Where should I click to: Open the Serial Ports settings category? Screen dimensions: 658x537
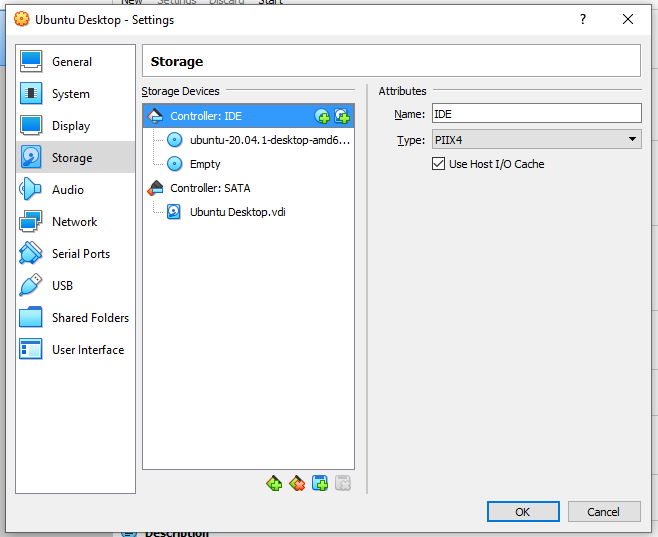point(76,253)
